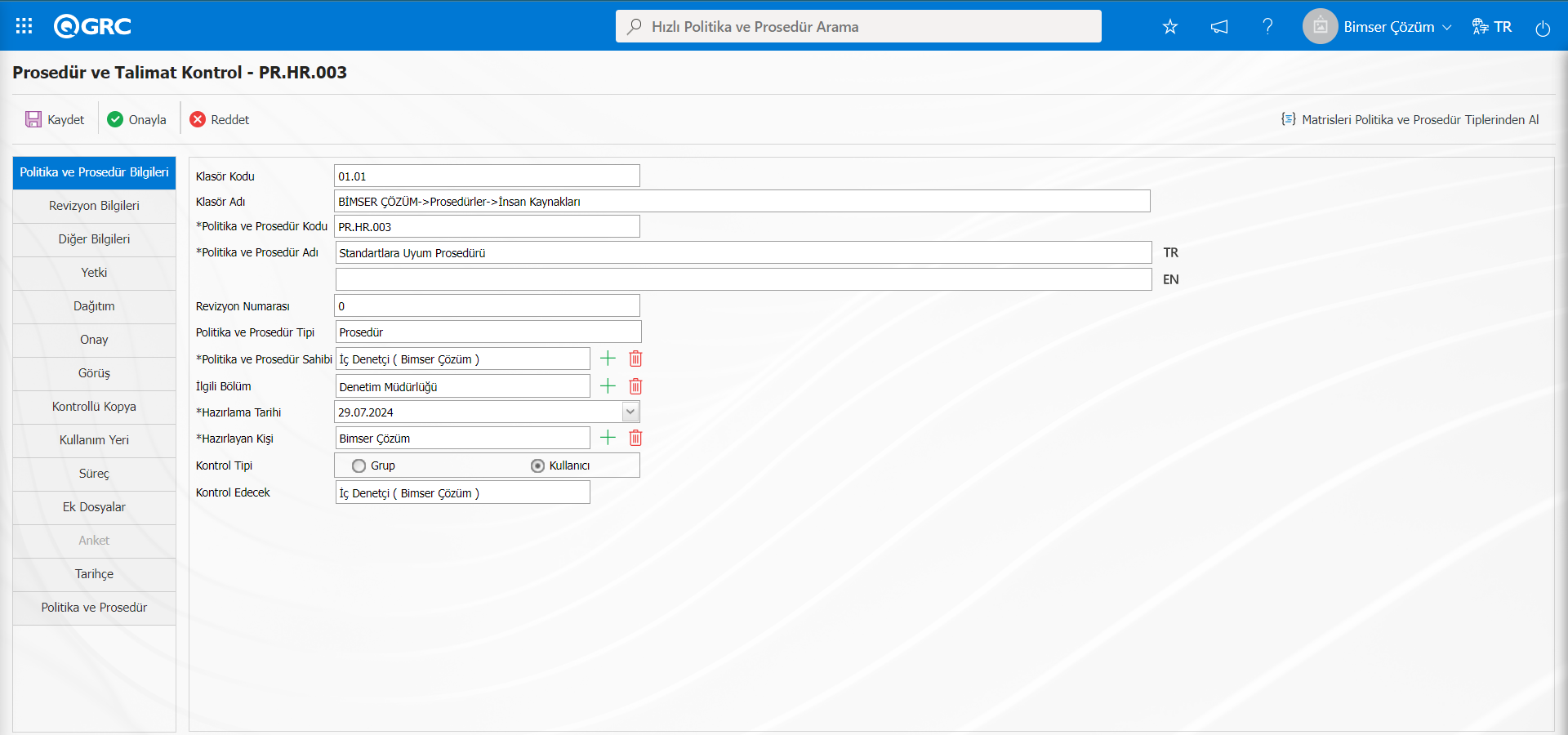This screenshot has width=1568, height=735.
Task: Add an İlgili Bölüm entry
Action: point(608,385)
